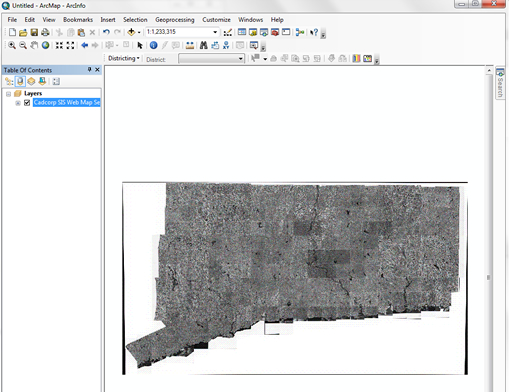Select the Measure tool
Screen dimensions: 509x392
point(190,45)
